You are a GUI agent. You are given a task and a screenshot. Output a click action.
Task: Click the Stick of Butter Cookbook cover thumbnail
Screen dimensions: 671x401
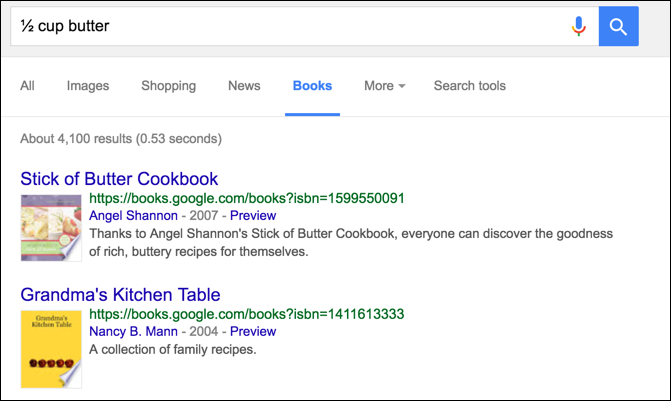(51, 228)
